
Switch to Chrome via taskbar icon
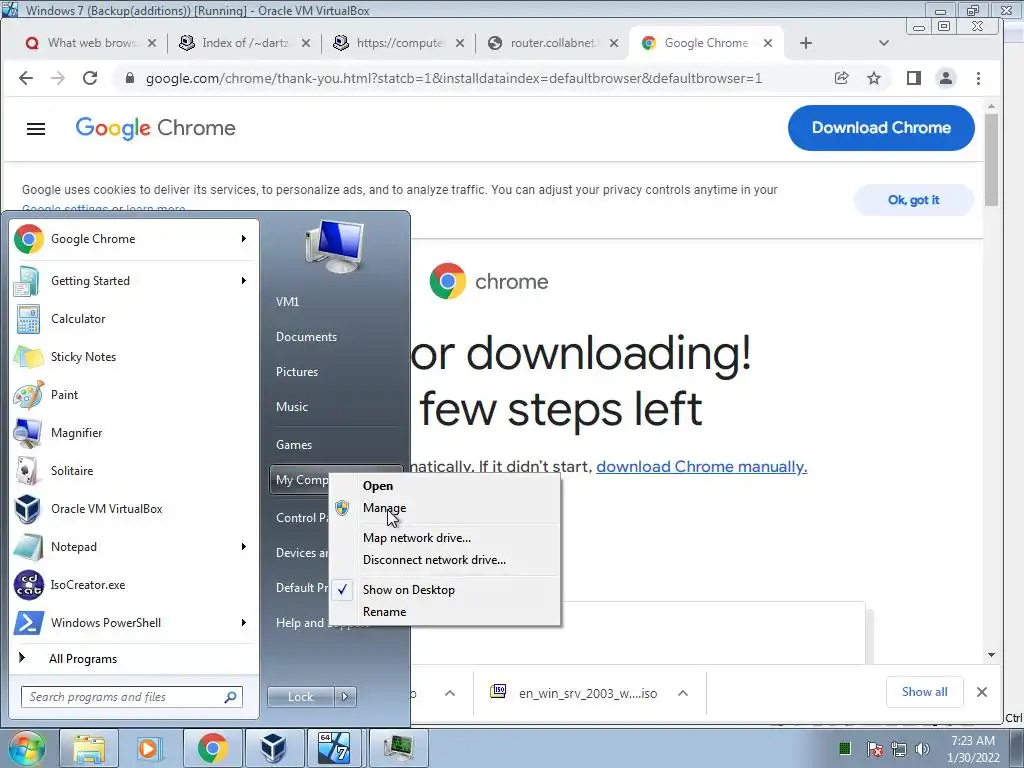(x=212, y=748)
